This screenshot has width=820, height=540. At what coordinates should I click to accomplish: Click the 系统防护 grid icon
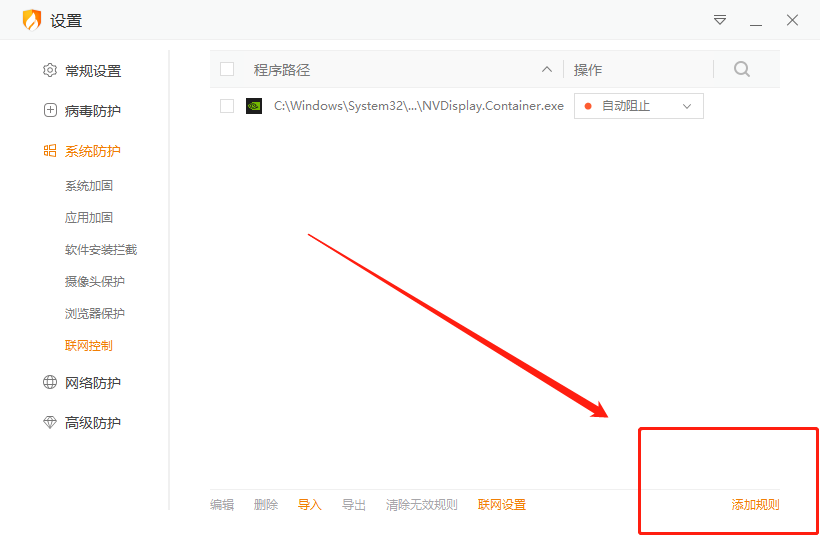tap(50, 151)
